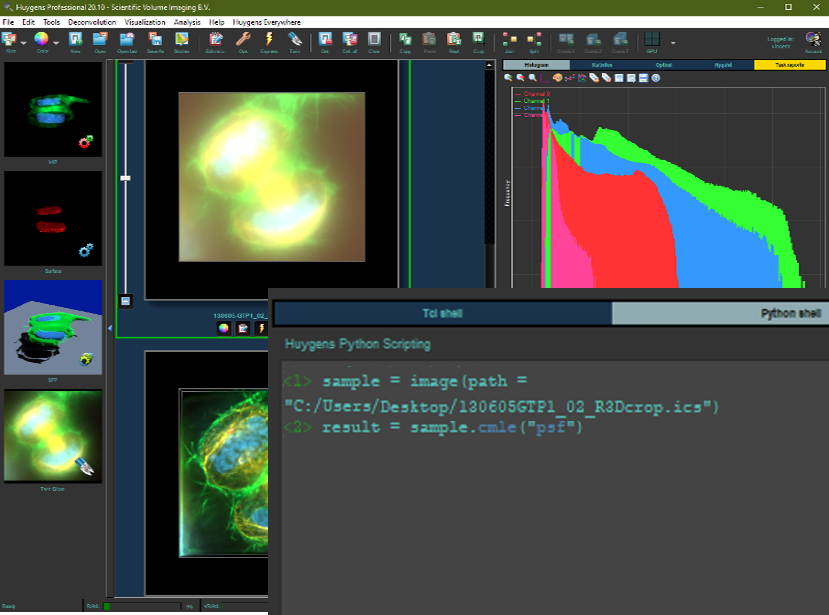829x615 pixels.
Task: Click the Split channels toolbar icon
Action: [x=533, y=41]
